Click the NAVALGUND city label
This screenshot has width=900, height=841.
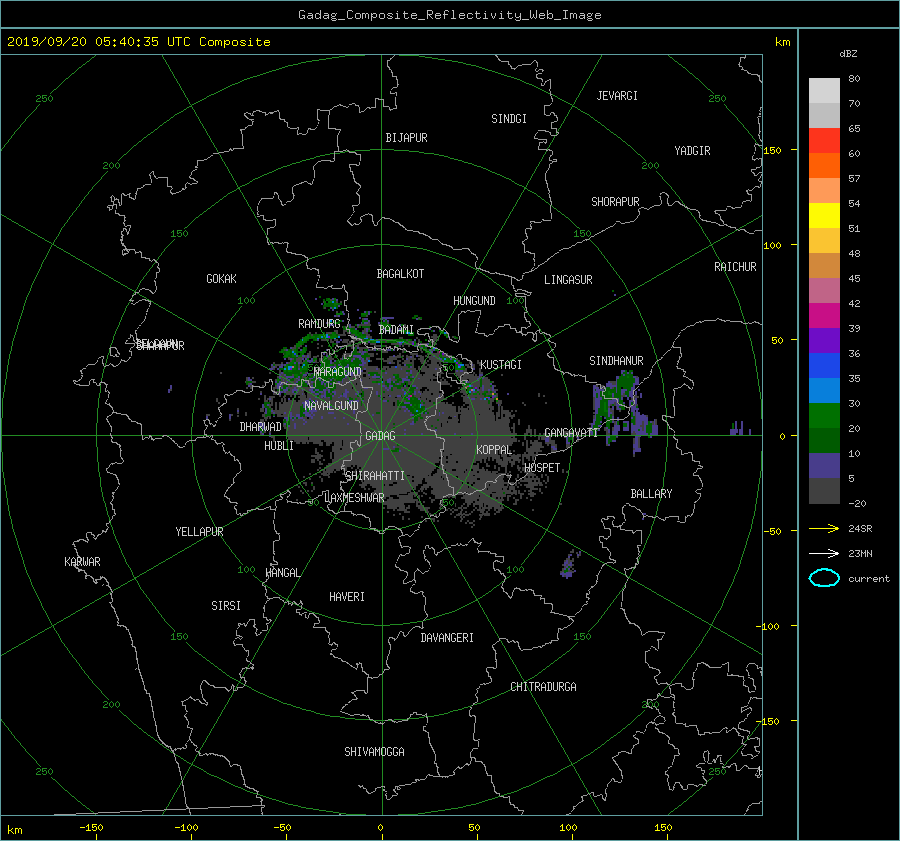point(331,406)
